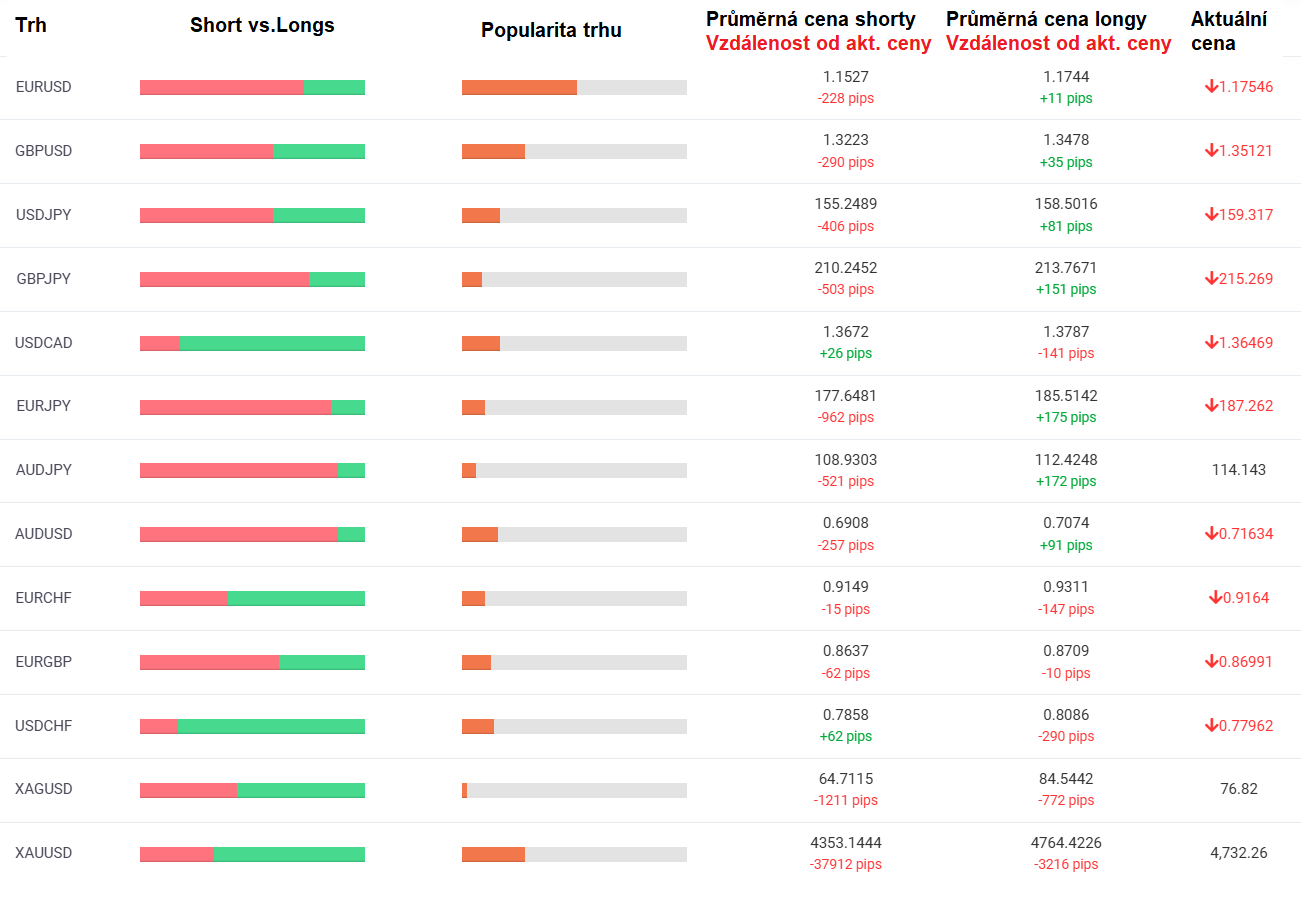1301x897 pixels.
Task: Click the USDCAD green longs bar
Action: click(272, 343)
